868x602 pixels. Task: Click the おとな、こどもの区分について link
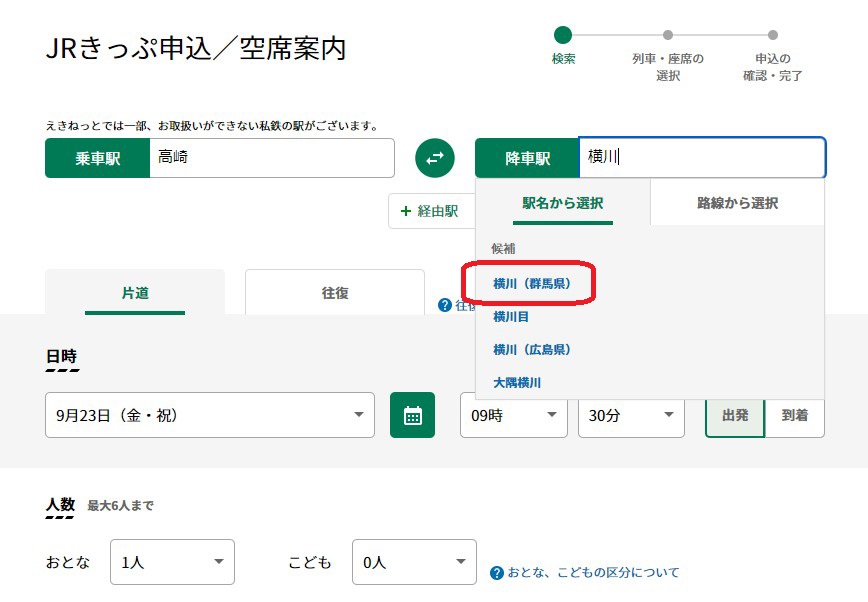pyautogui.click(x=593, y=573)
